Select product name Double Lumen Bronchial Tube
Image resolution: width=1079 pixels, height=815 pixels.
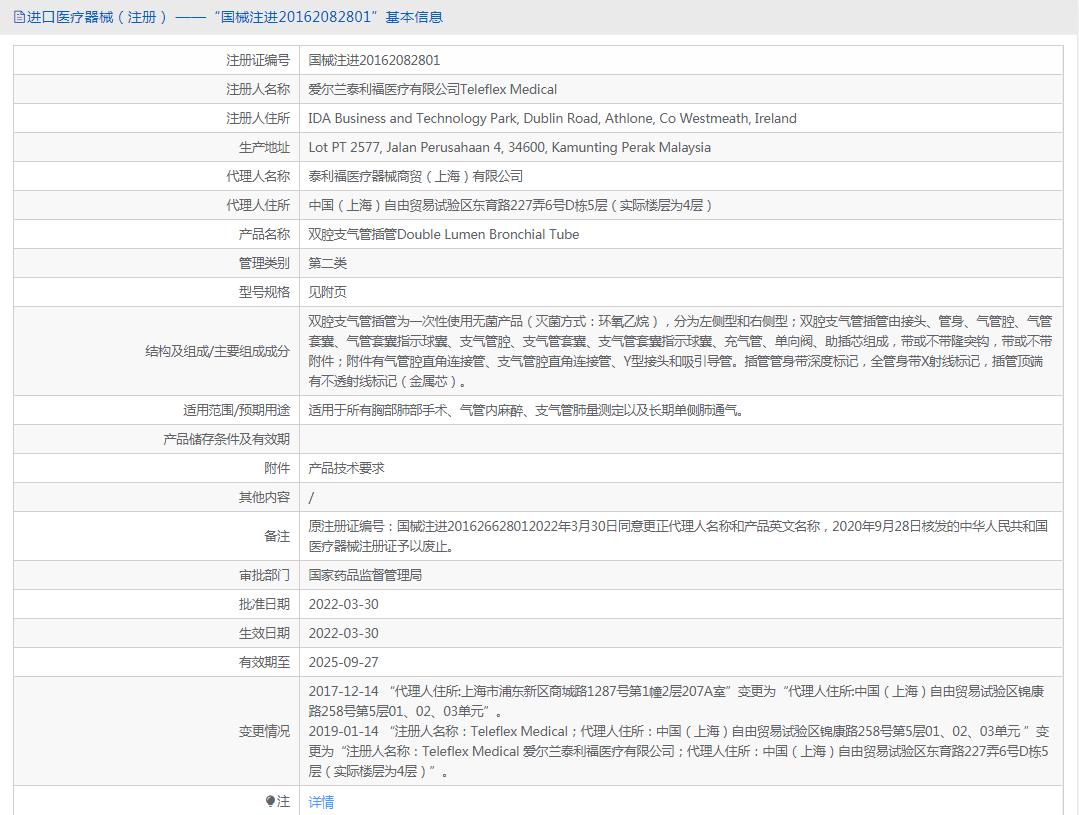444,234
